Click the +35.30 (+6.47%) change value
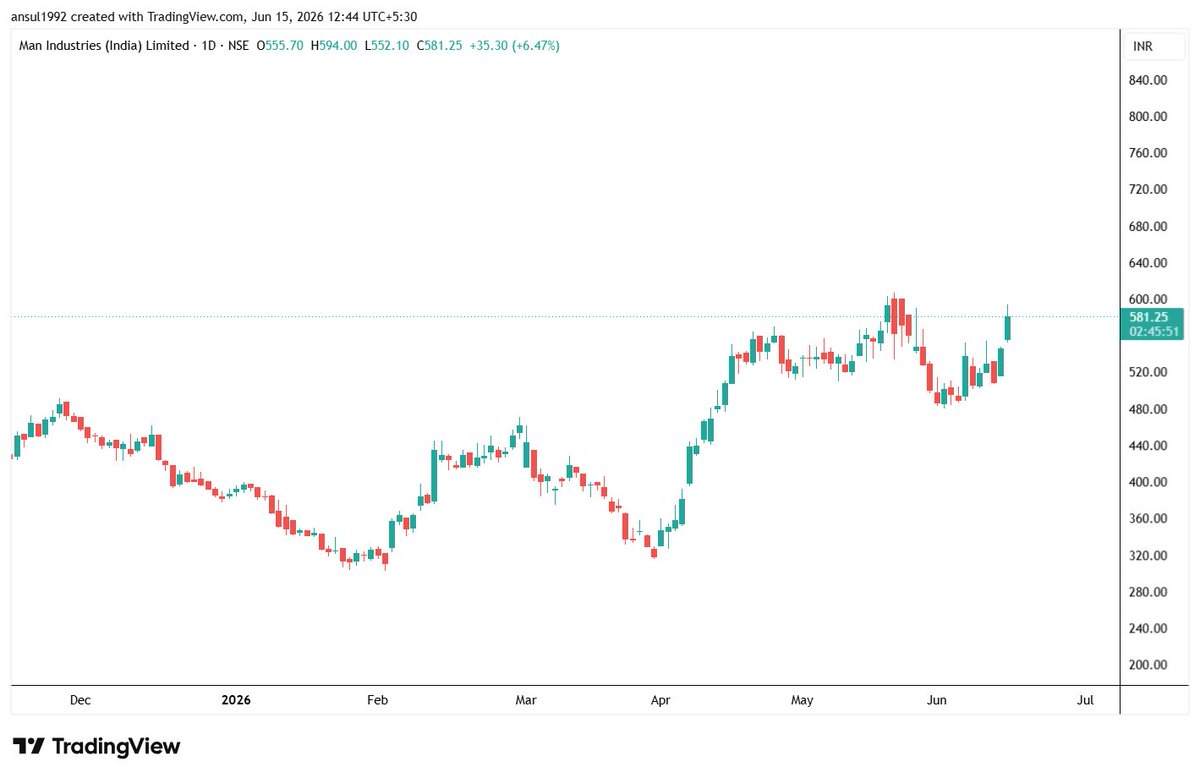This screenshot has height=778, width=1200. (514, 46)
